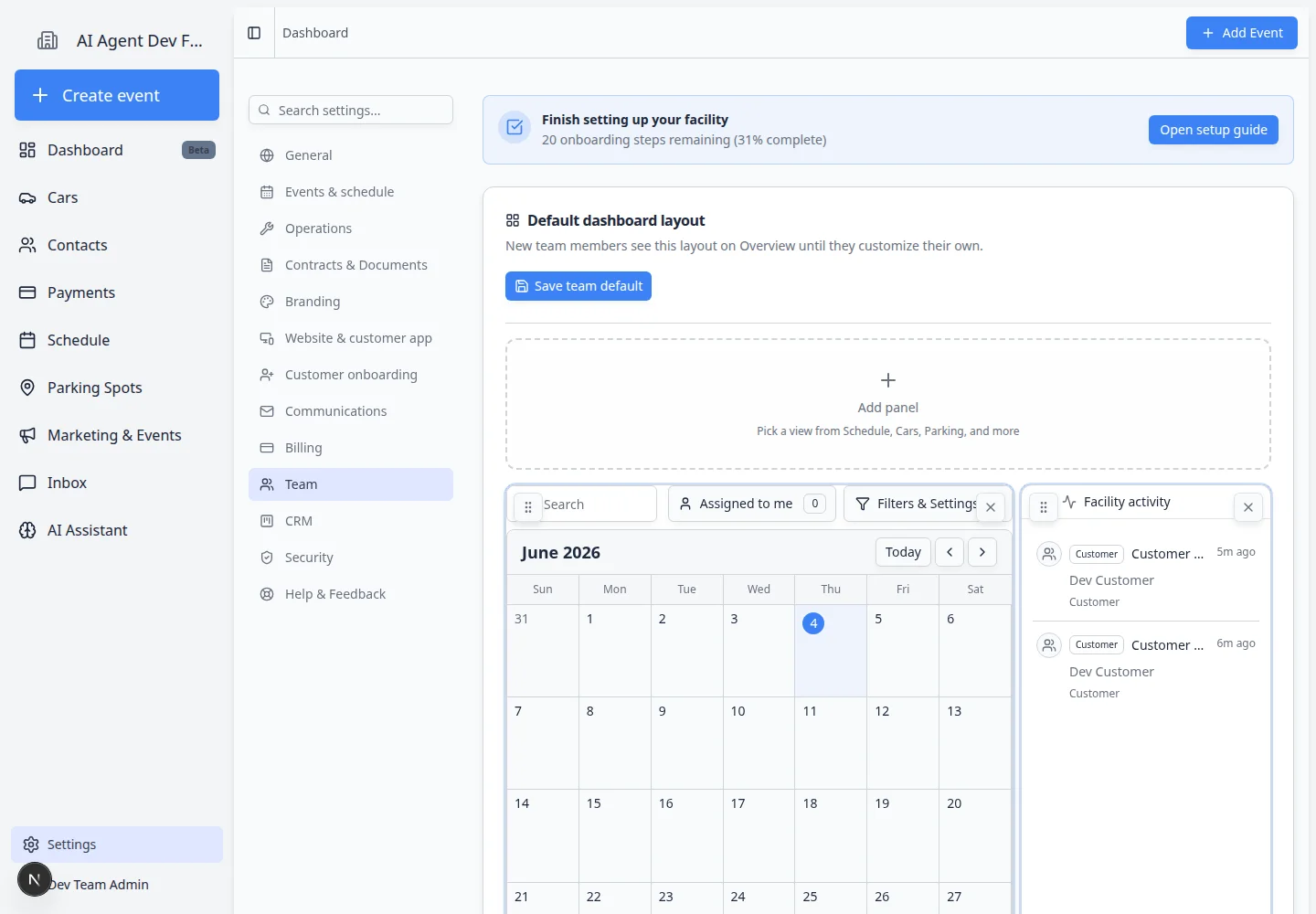Viewport: 1316px width, 914px height.
Task: Click the plus icon in Add panel
Action: (888, 380)
